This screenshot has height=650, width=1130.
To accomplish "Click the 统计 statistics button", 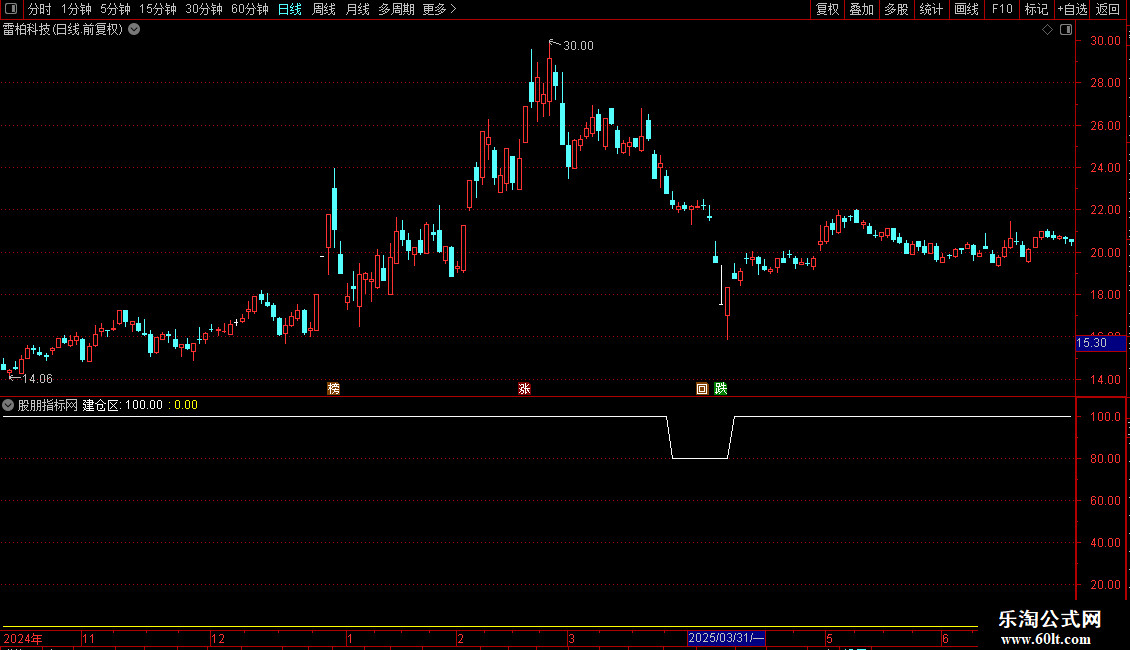I will coord(930,9).
